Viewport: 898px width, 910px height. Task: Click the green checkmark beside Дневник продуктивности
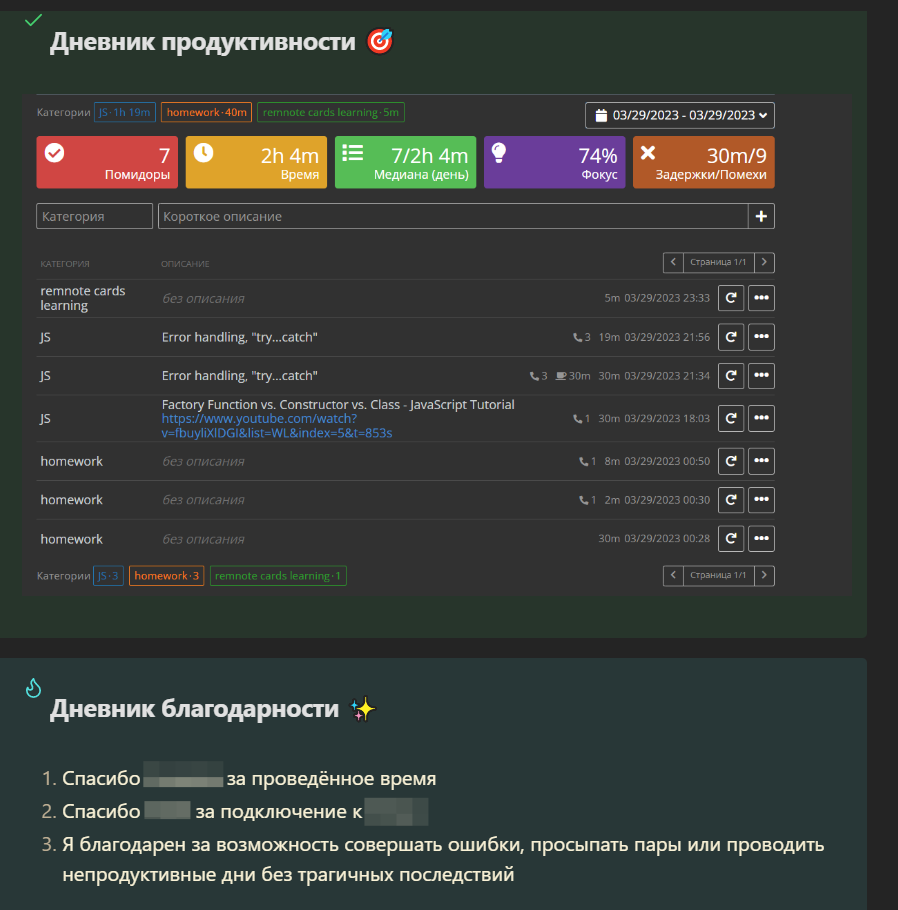pyautogui.click(x=34, y=20)
